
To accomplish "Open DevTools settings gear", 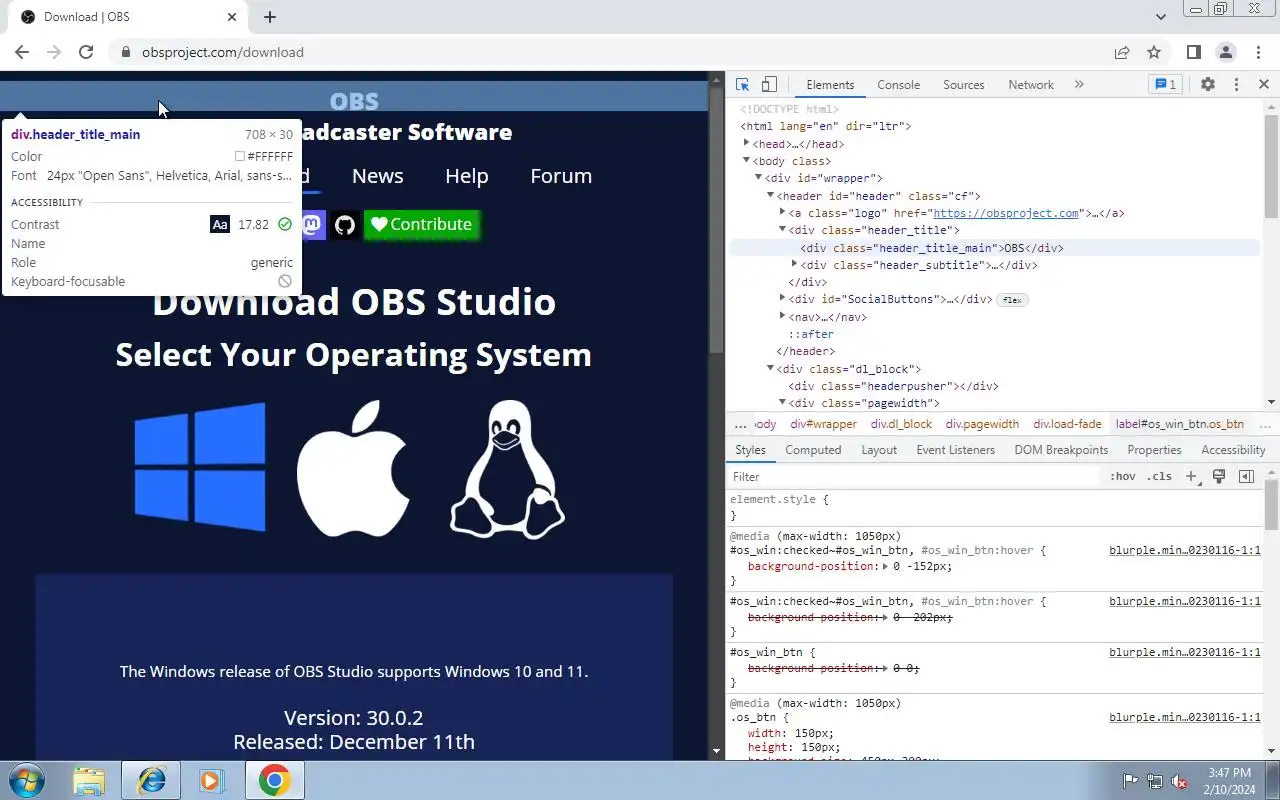I will 1208,85.
